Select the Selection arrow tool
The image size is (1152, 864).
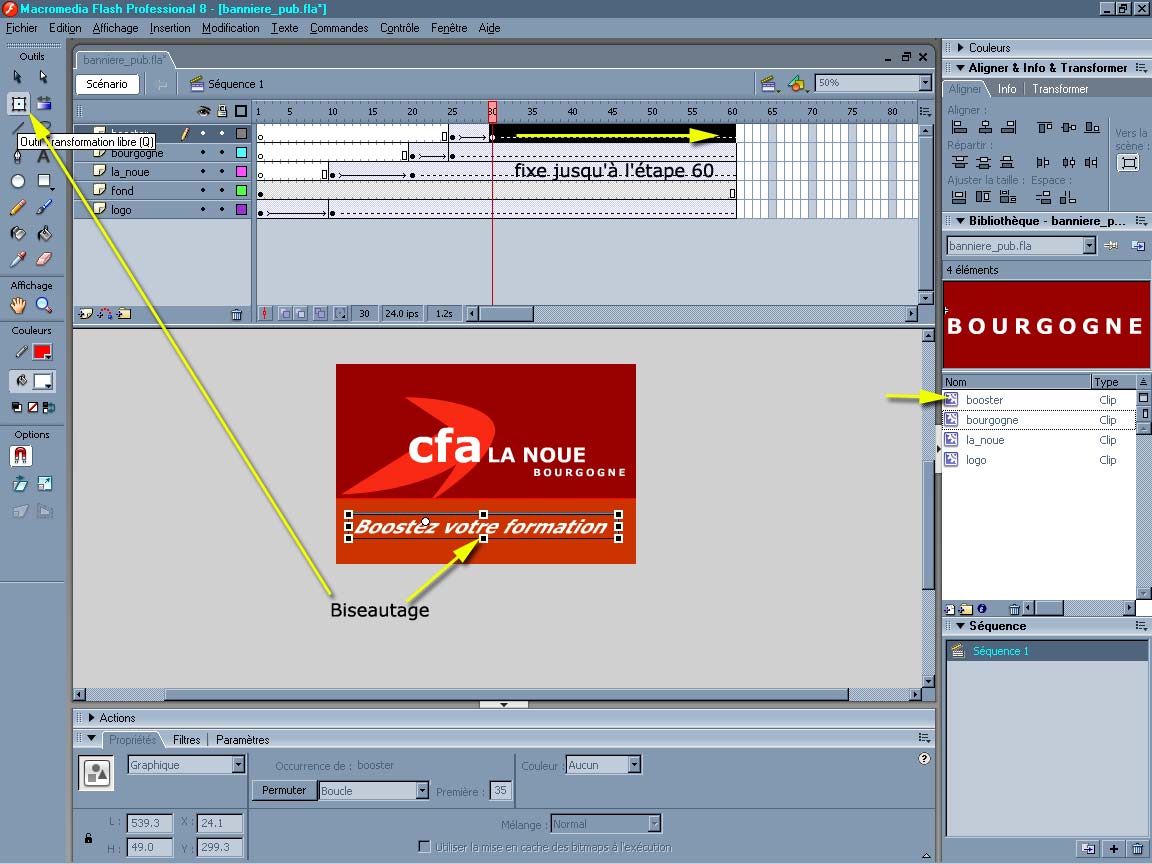click(x=18, y=76)
